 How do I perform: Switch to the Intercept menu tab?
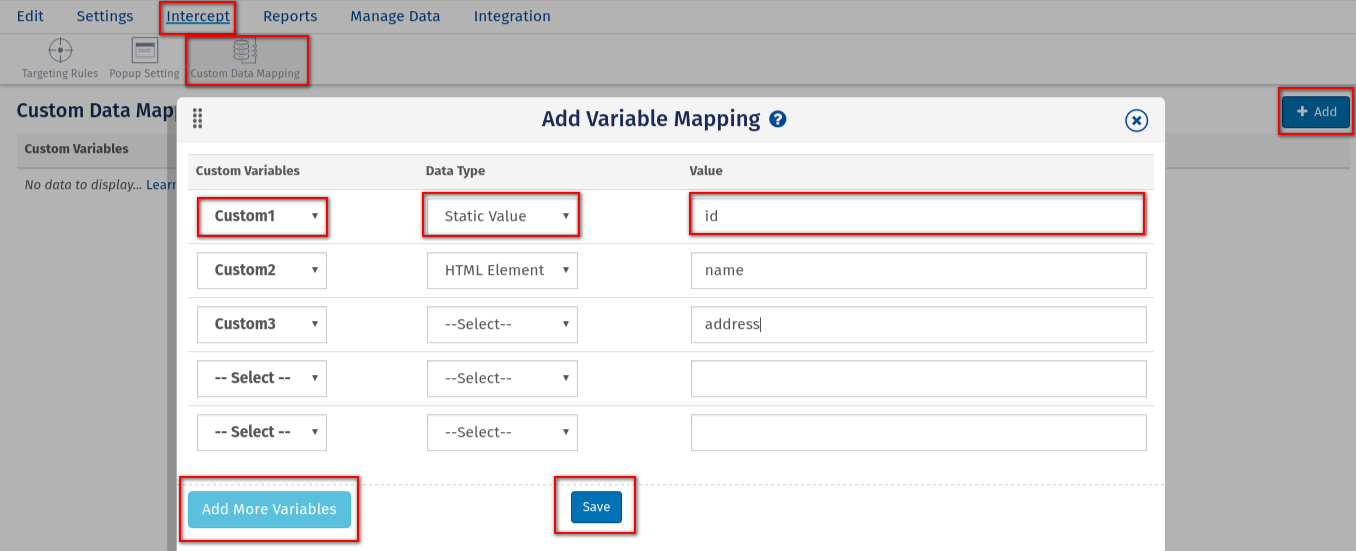(x=198, y=17)
